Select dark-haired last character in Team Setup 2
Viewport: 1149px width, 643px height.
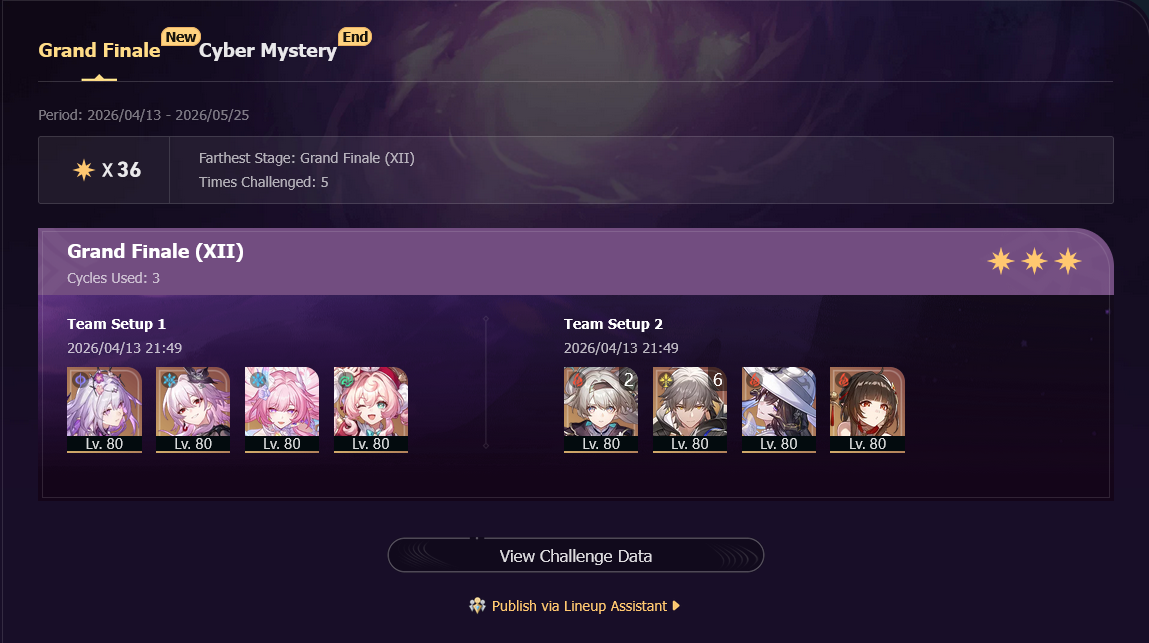[868, 410]
